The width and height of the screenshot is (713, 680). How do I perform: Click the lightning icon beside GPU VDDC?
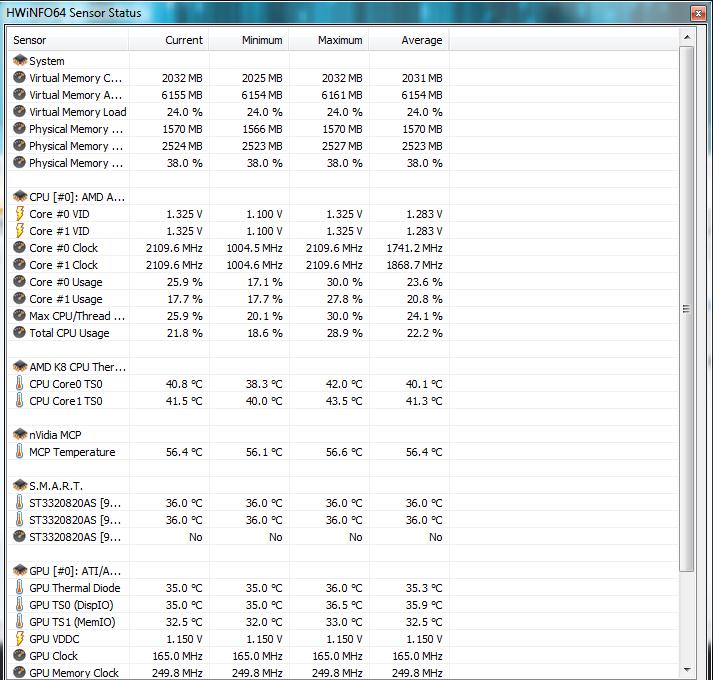[x=20, y=639]
